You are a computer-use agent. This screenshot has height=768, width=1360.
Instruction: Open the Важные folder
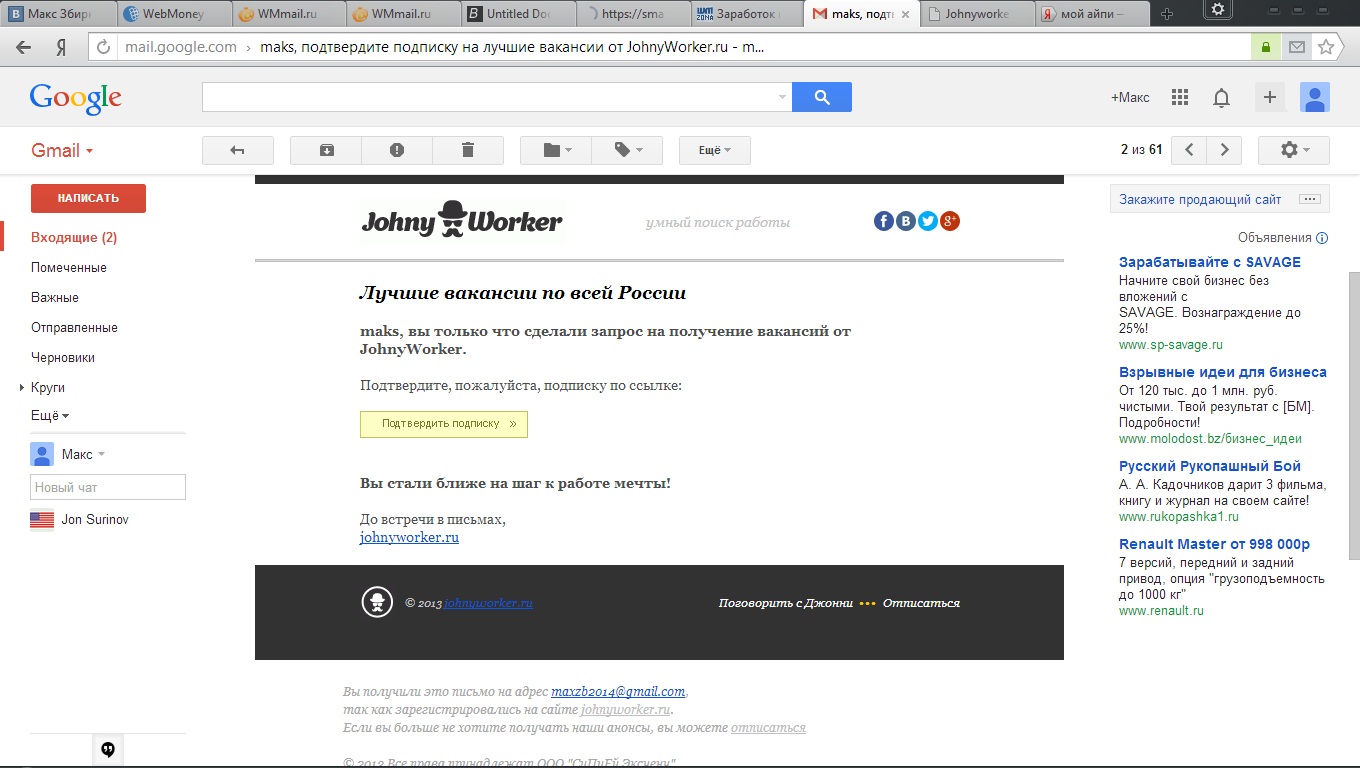(55, 297)
